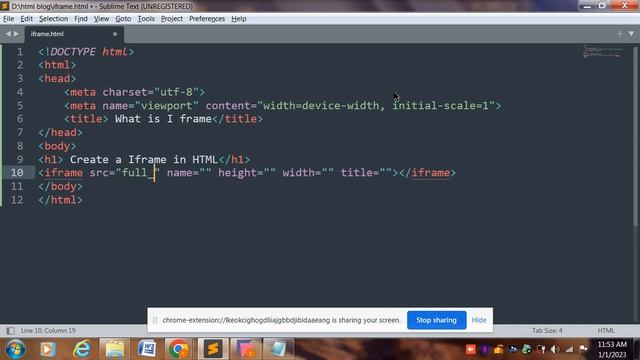Click line number 6 in gutter
640x360 pixels.
point(20,119)
